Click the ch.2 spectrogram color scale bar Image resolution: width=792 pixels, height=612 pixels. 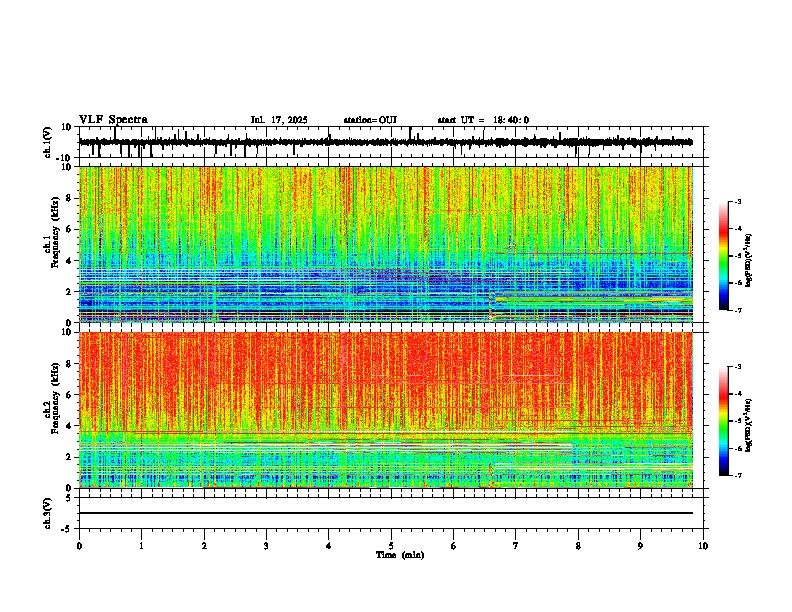[724, 421]
